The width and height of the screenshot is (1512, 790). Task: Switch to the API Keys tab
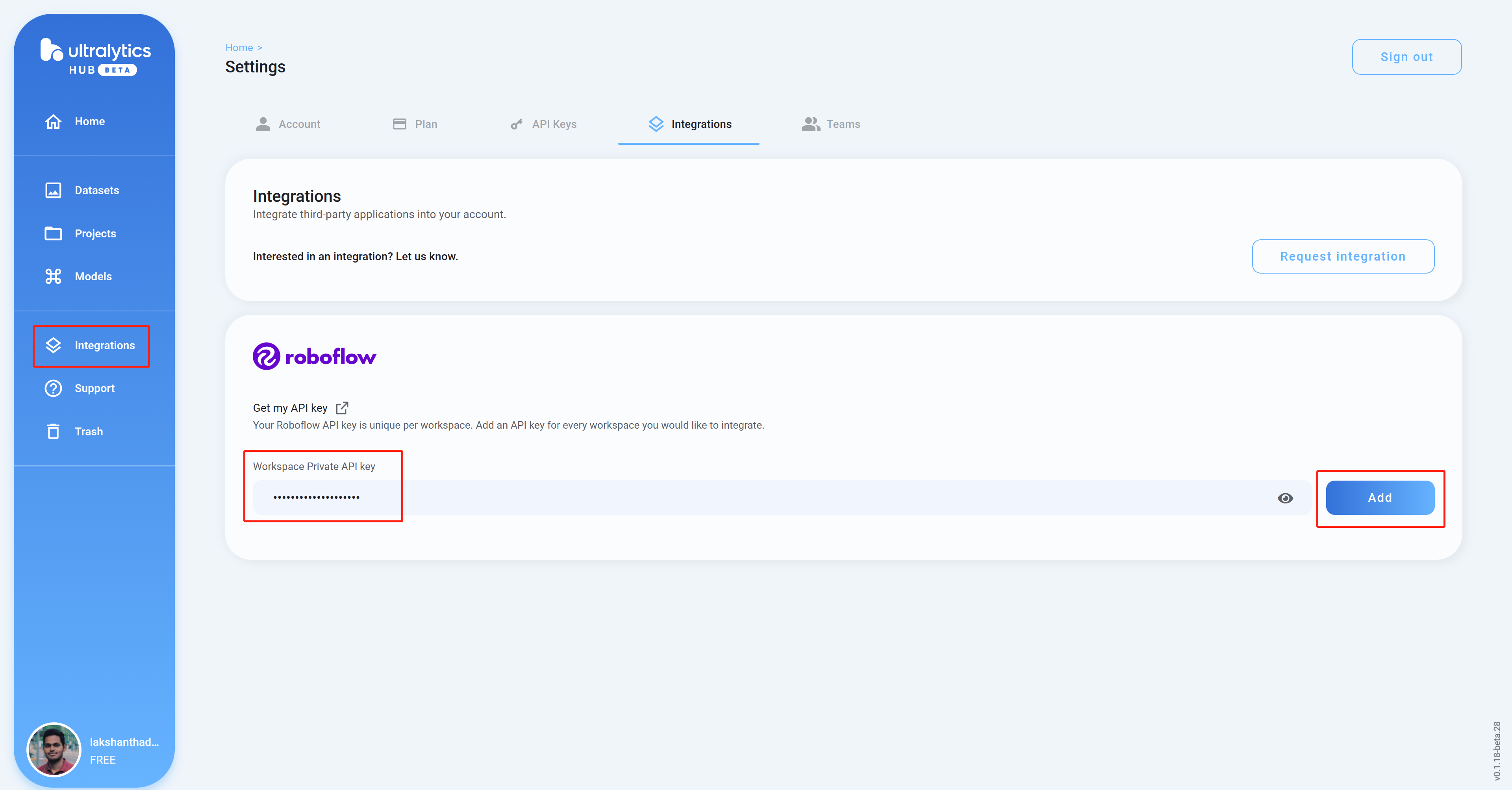point(543,124)
